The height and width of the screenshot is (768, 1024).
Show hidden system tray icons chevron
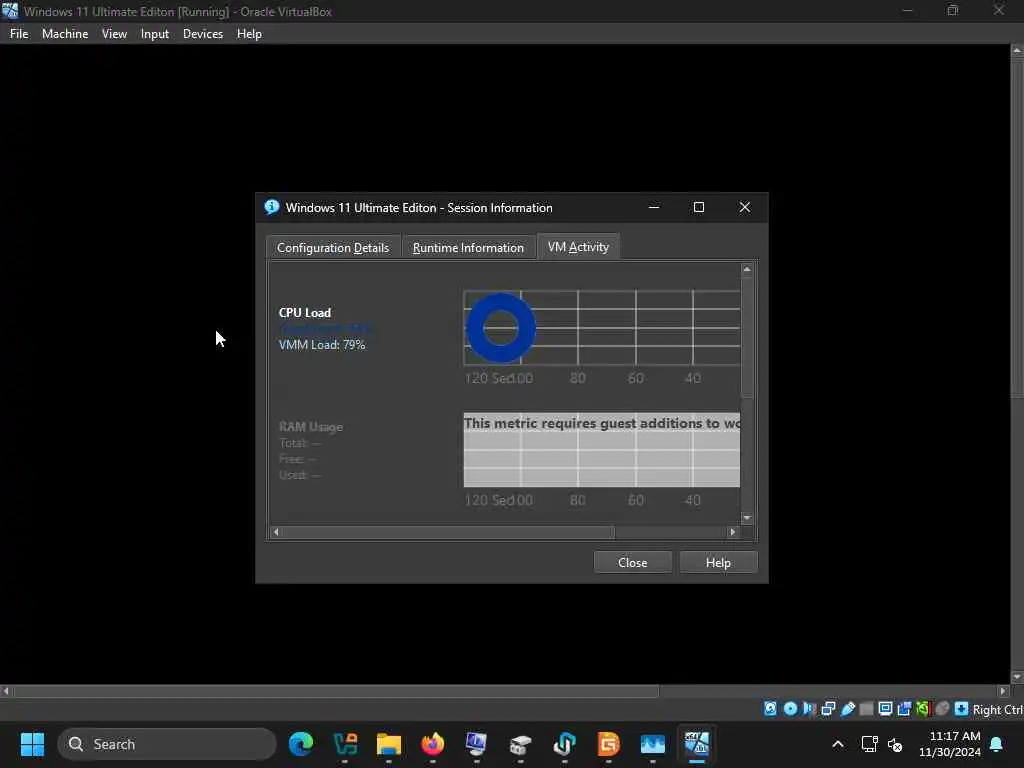(837, 744)
